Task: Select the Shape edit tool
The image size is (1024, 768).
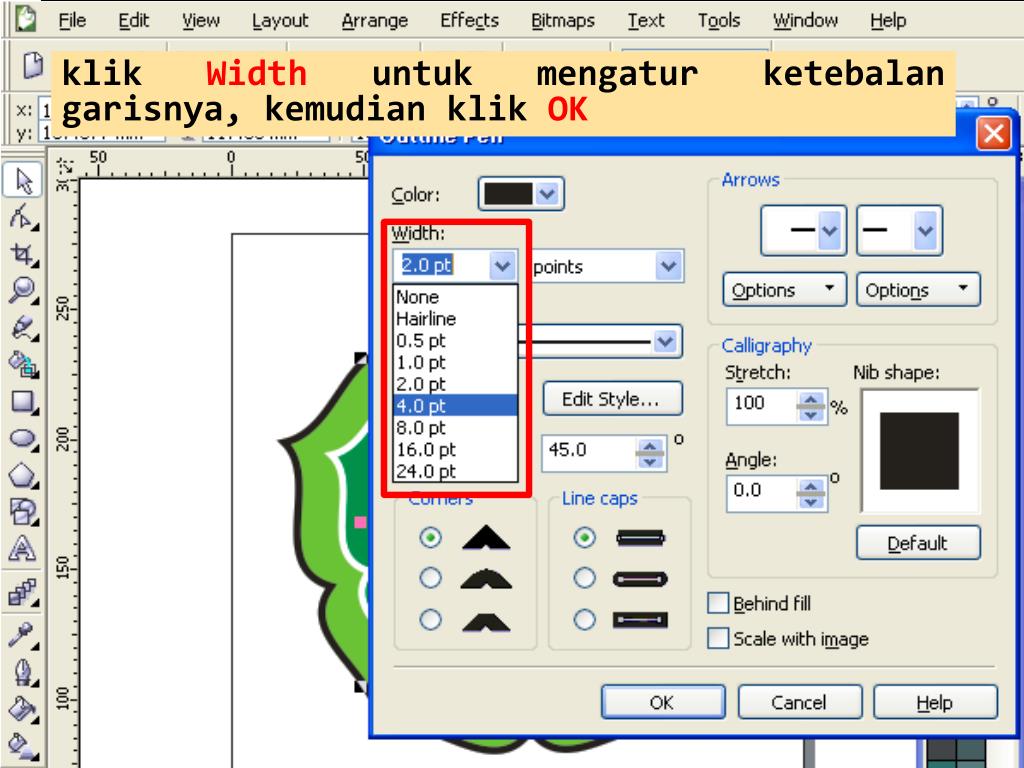Action: click(x=24, y=217)
